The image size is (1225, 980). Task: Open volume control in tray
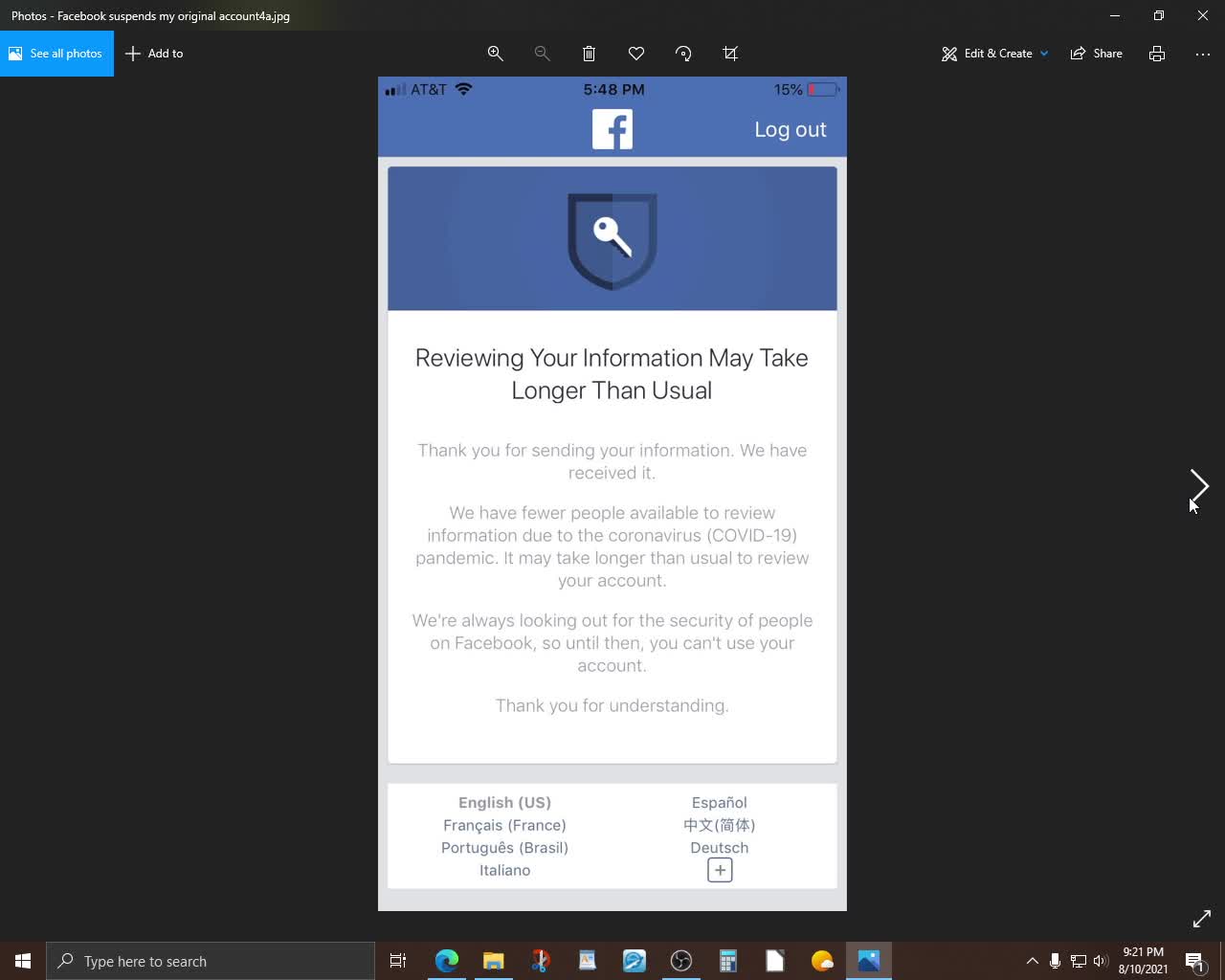point(1100,961)
